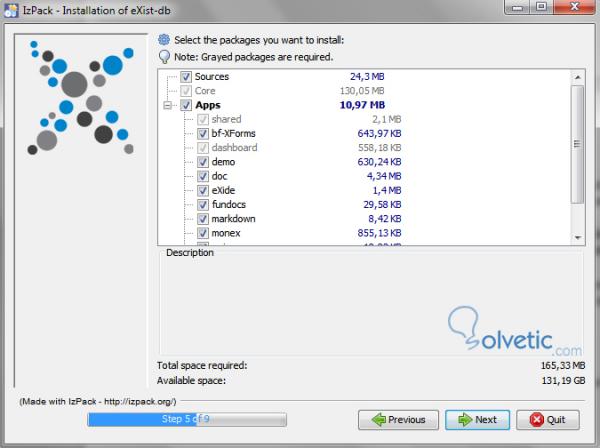This screenshot has height=448, width=600.
Task: Select the Sources row label
Action: coord(212,77)
